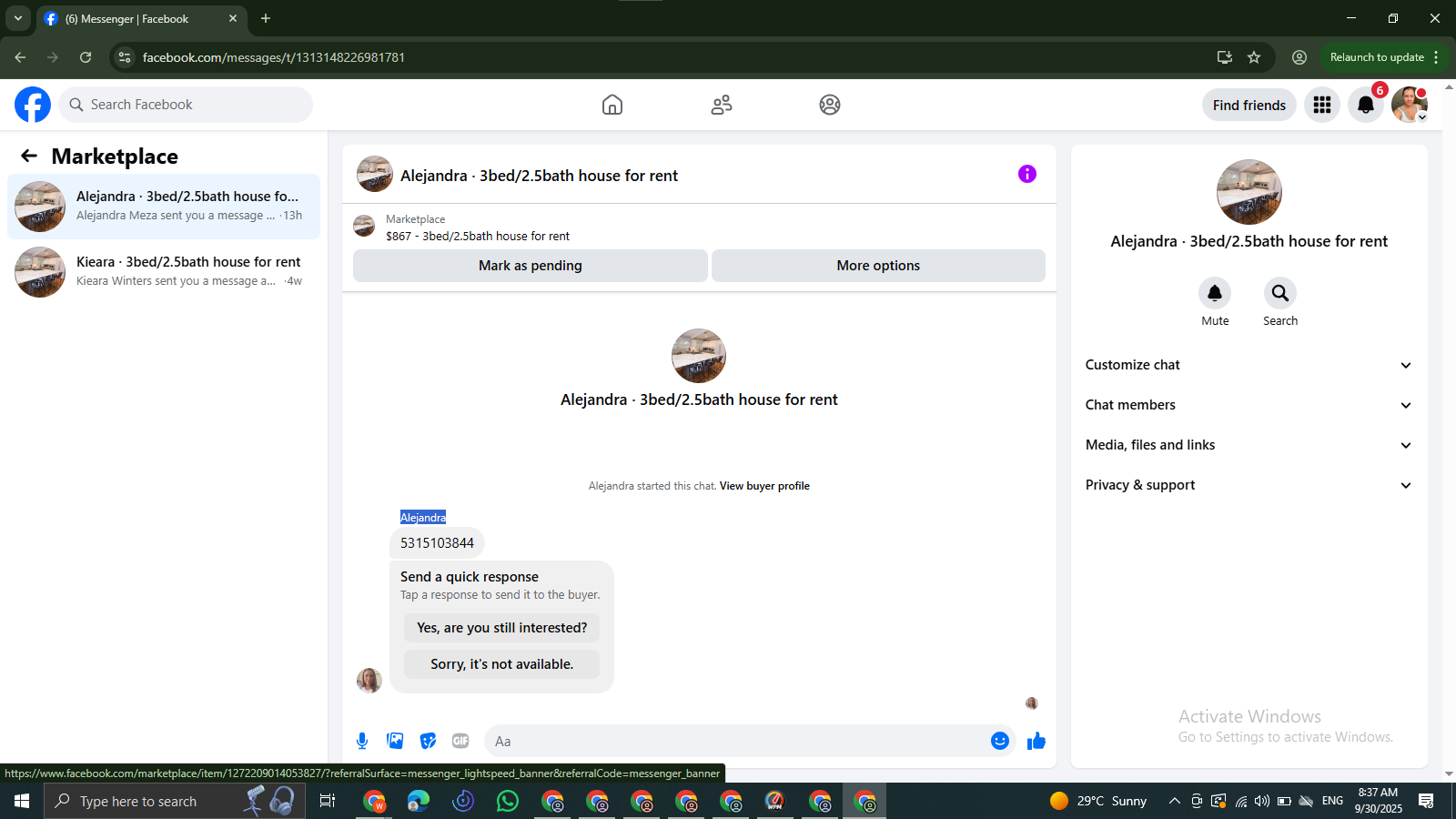Click the taskbar search box
Screen dimensions: 1456x819
click(175, 801)
